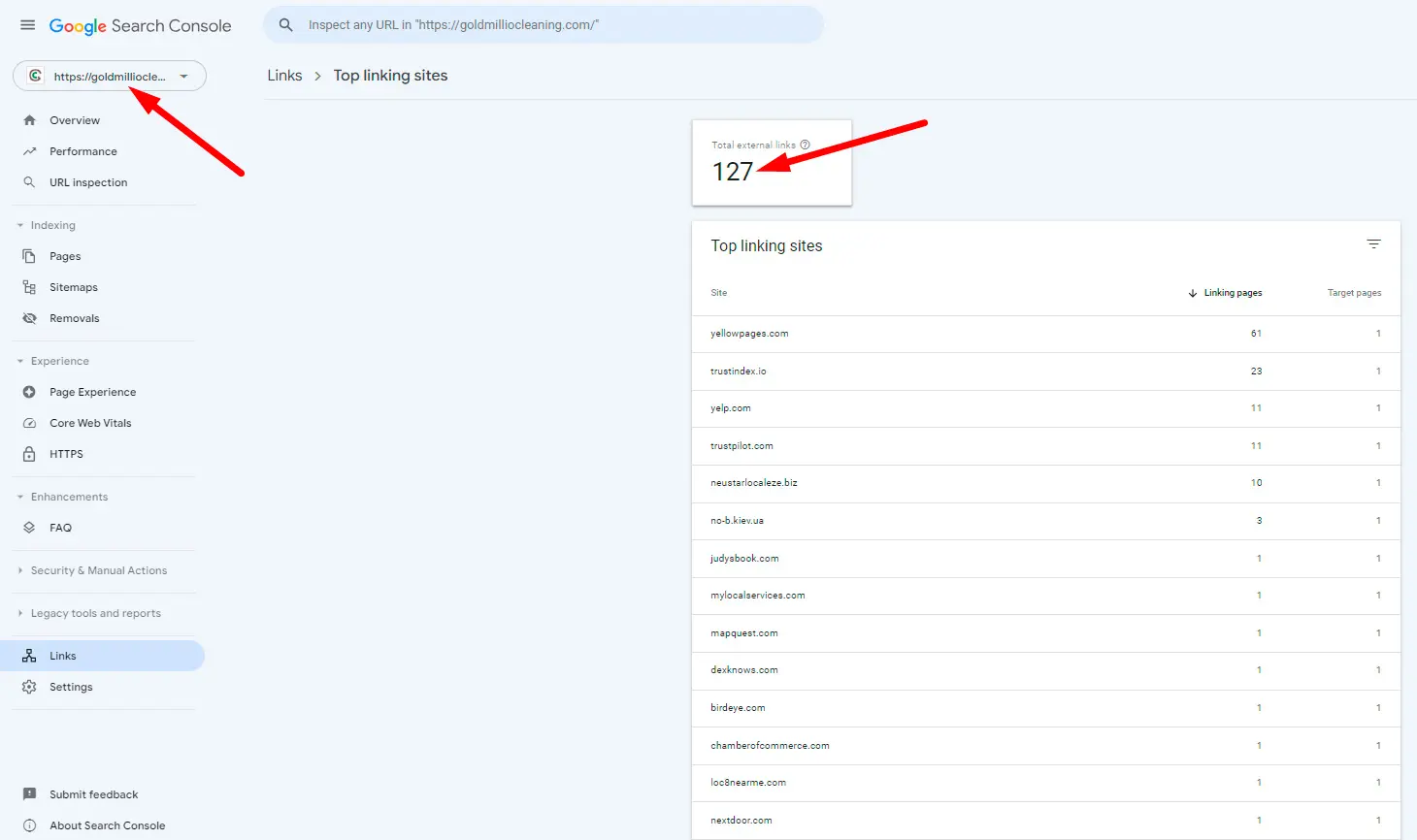This screenshot has height=840, width=1417.
Task: Click the HTTPS padlock icon
Action: [x=29, y=454]
